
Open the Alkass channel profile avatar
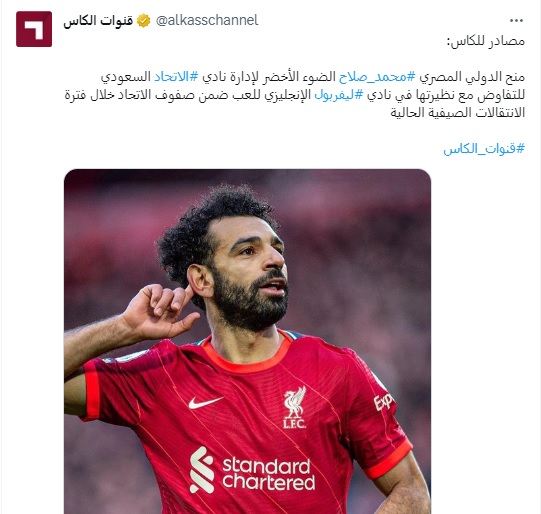pos(34,29)
